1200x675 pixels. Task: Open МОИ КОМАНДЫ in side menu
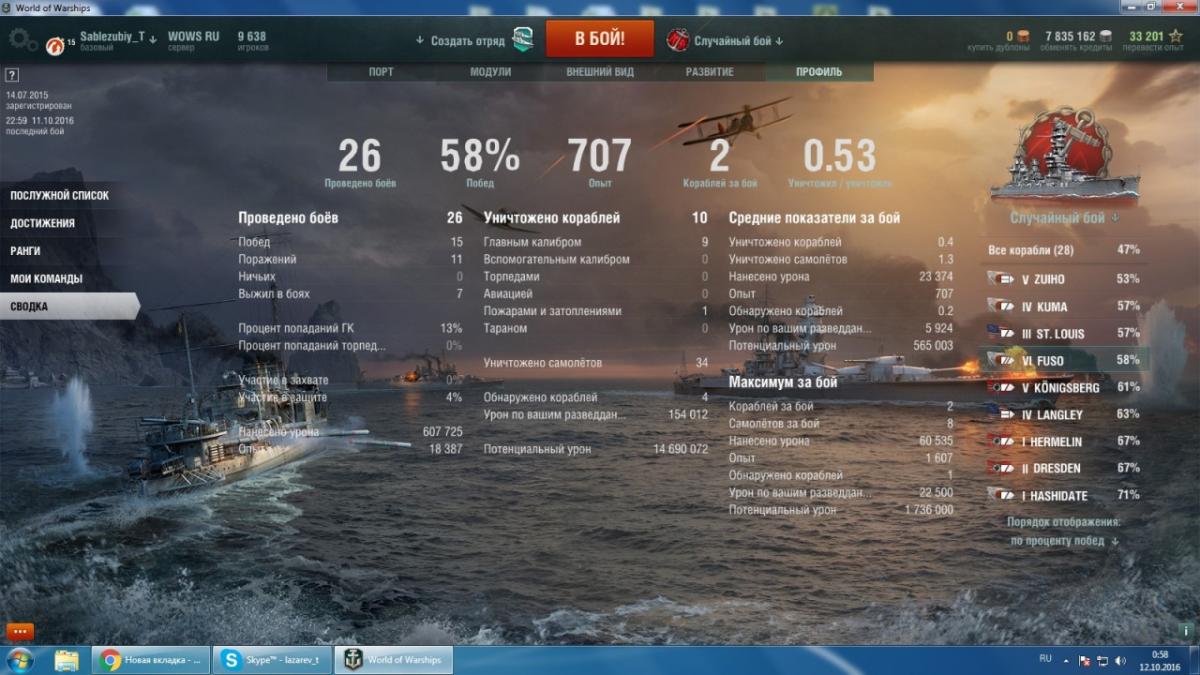[46, 279]
